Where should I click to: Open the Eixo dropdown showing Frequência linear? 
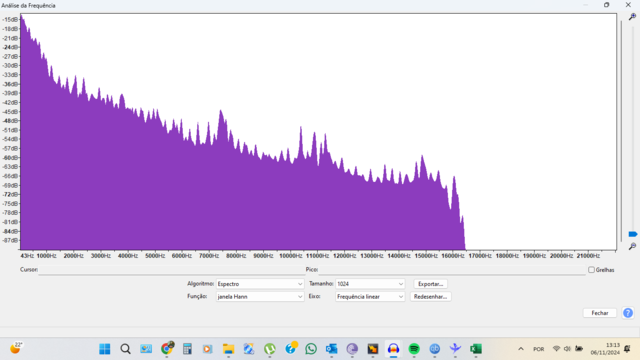pos(370,297)
